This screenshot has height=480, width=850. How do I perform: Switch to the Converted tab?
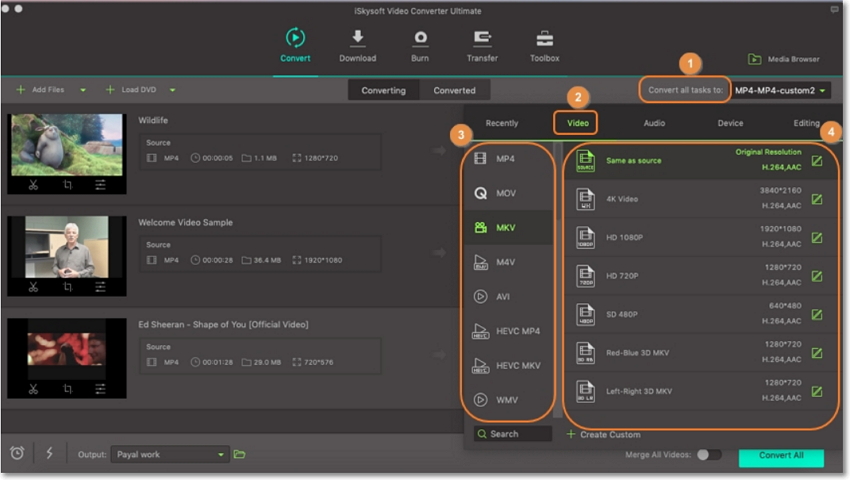[454, 90]
